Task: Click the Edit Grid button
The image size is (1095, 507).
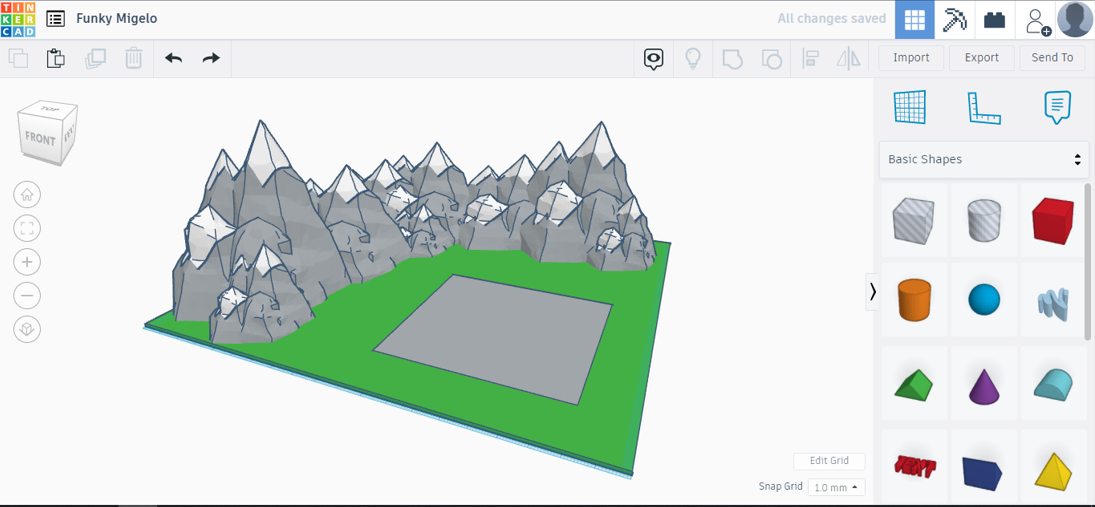Action: click(829, 461)
